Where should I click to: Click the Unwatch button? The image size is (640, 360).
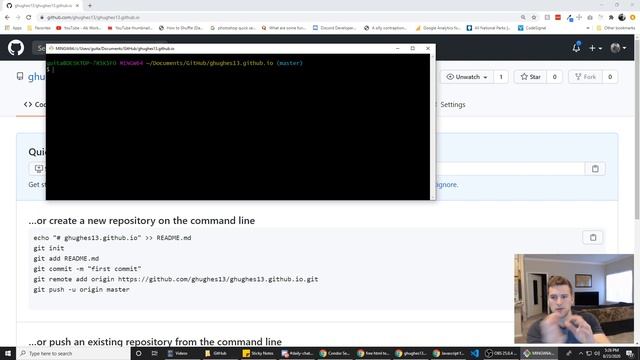pos(467,77)
